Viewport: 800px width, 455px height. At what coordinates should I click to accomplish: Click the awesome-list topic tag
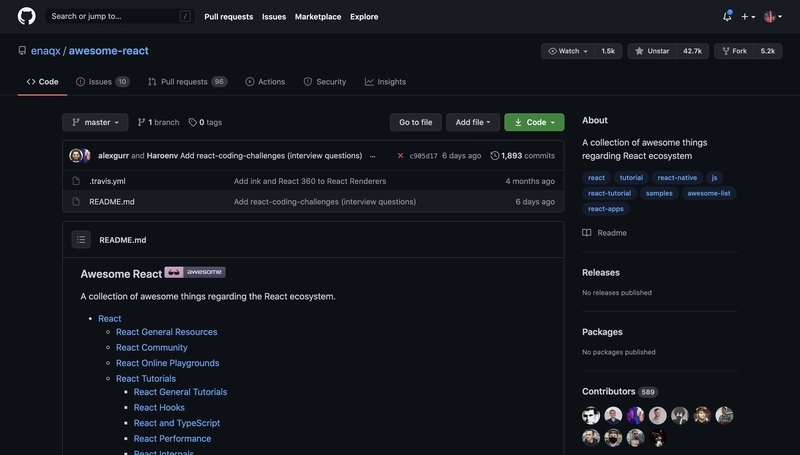pos(709,193)
